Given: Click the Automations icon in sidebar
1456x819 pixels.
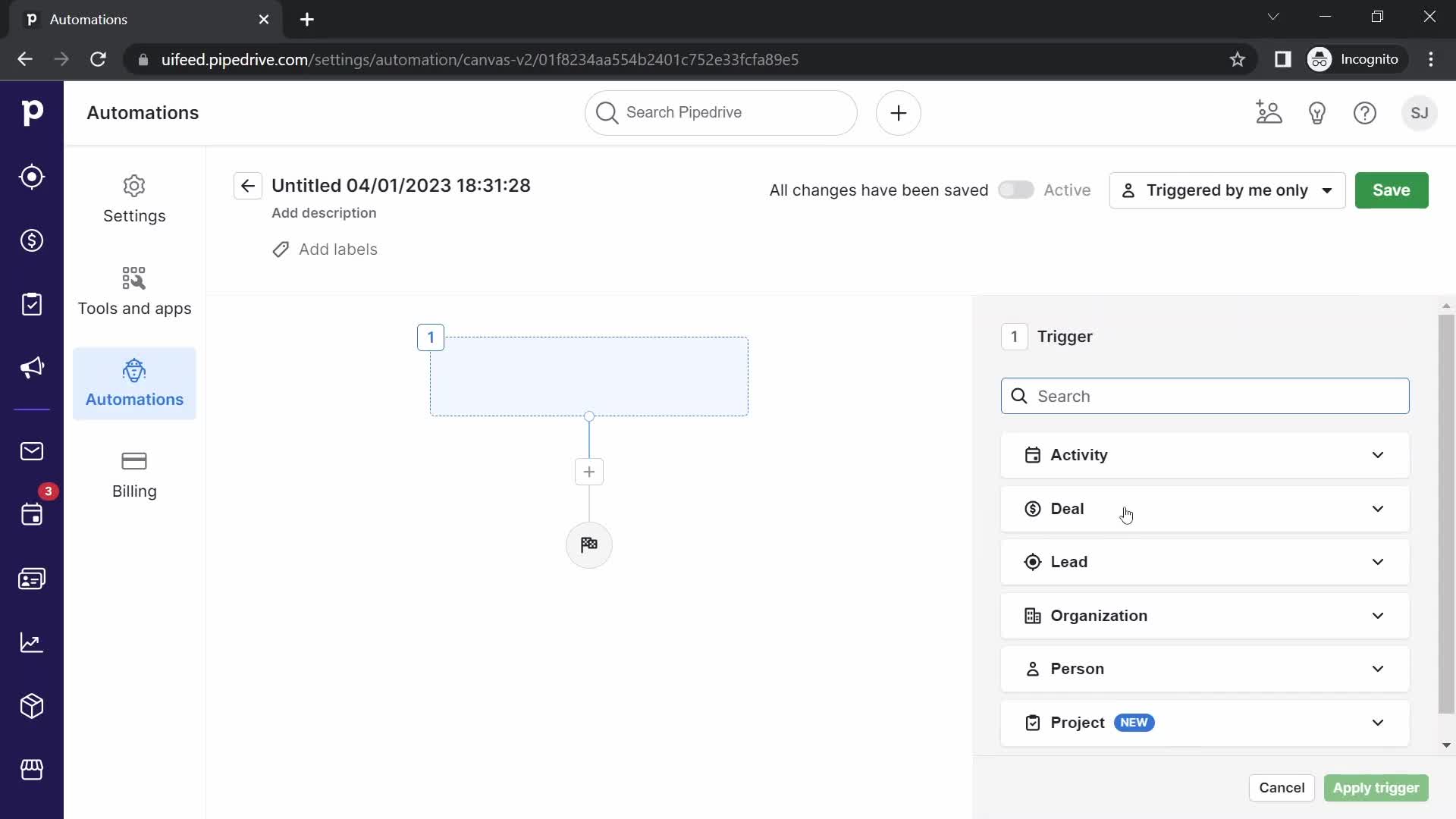Looking at the screenshot, I should [134, 371].
